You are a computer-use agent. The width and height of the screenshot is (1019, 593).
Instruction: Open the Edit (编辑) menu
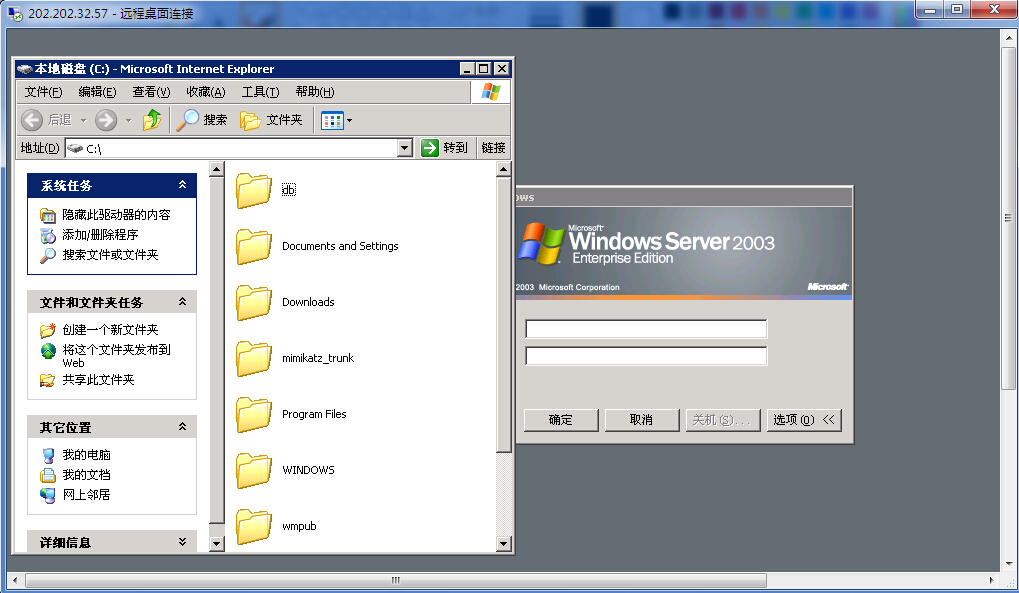(97, 92)
